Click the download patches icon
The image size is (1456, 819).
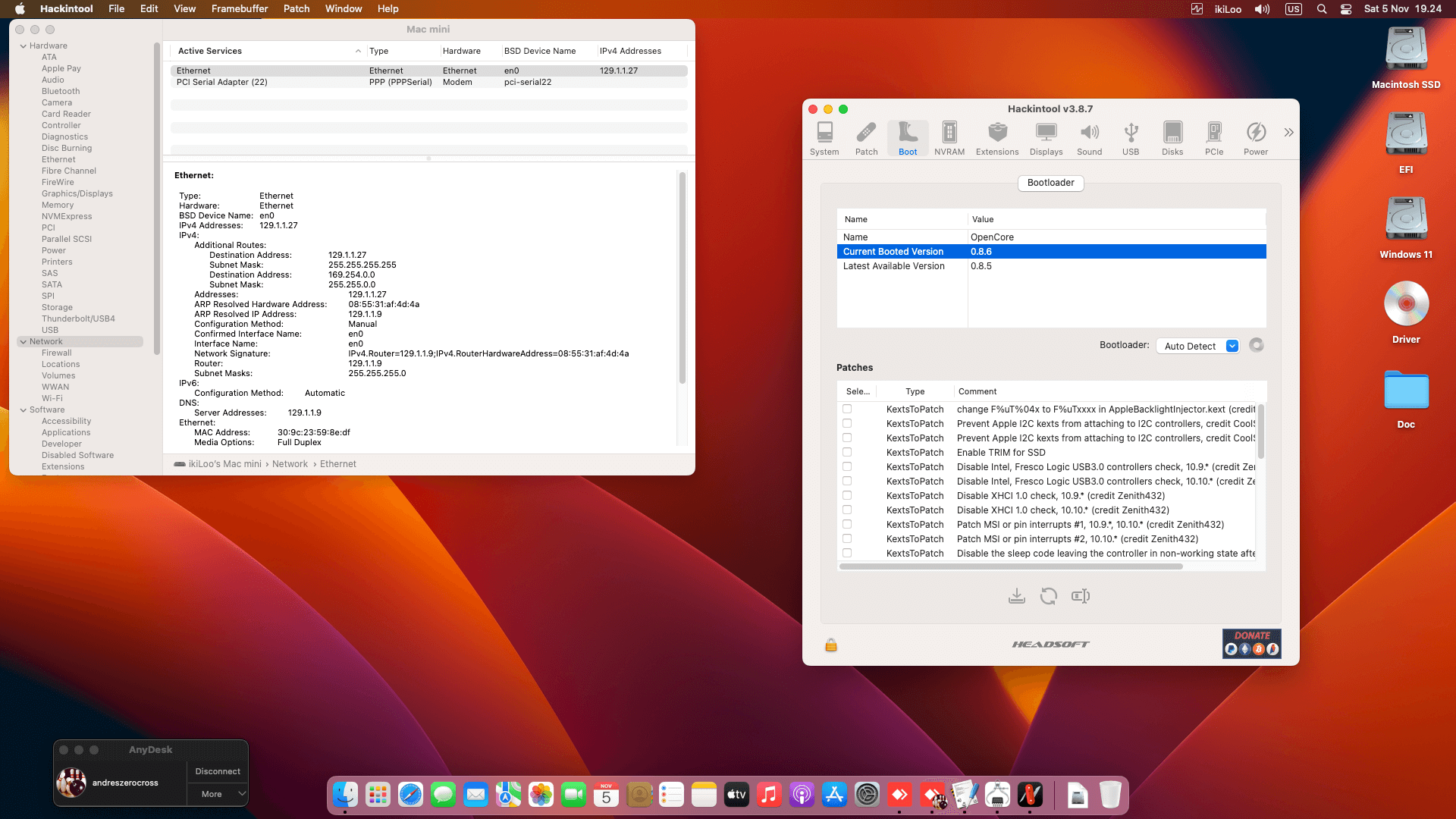click(1017, 596)
